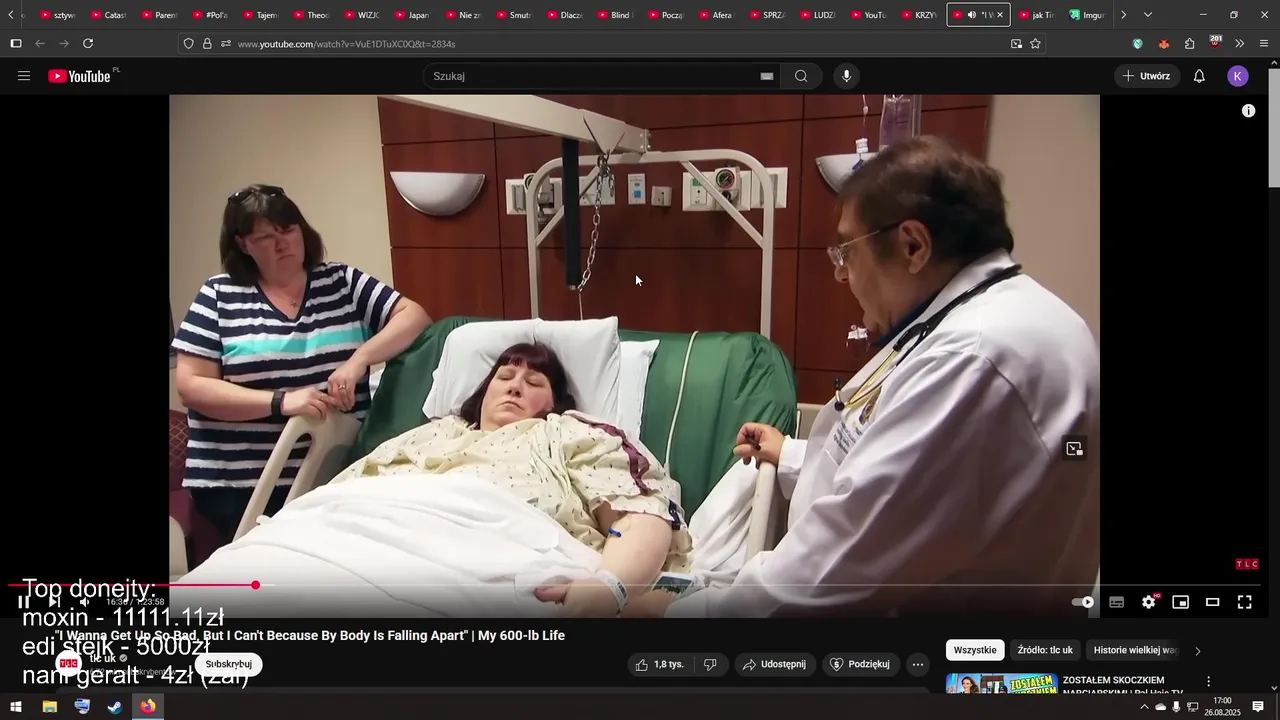Close the active YouTube tab

(1000, 15)
